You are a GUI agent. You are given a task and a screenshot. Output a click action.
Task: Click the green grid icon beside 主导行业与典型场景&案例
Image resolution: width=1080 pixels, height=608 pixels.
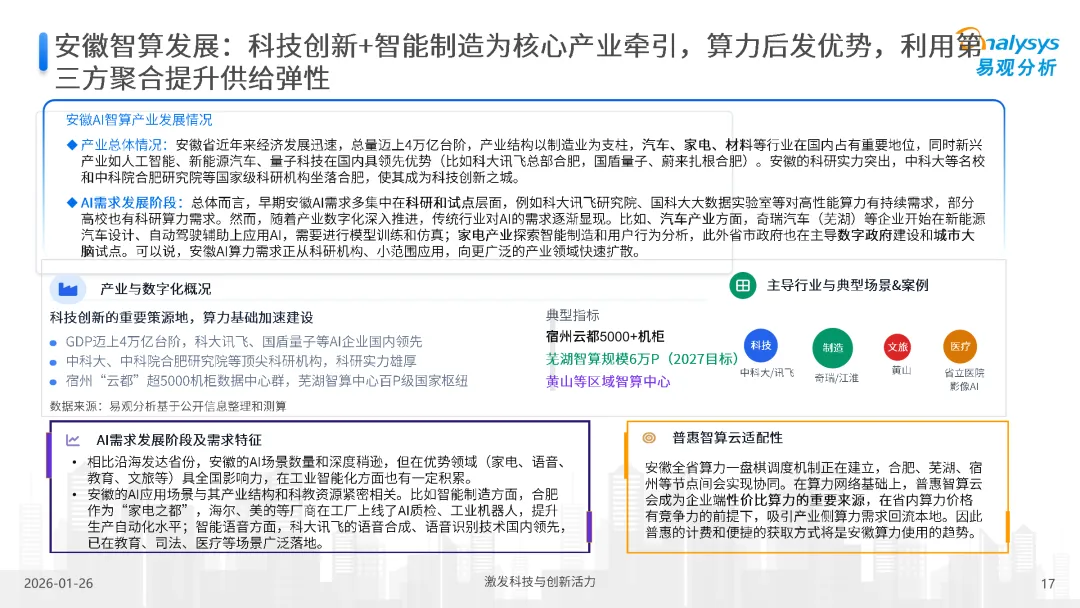742,285
